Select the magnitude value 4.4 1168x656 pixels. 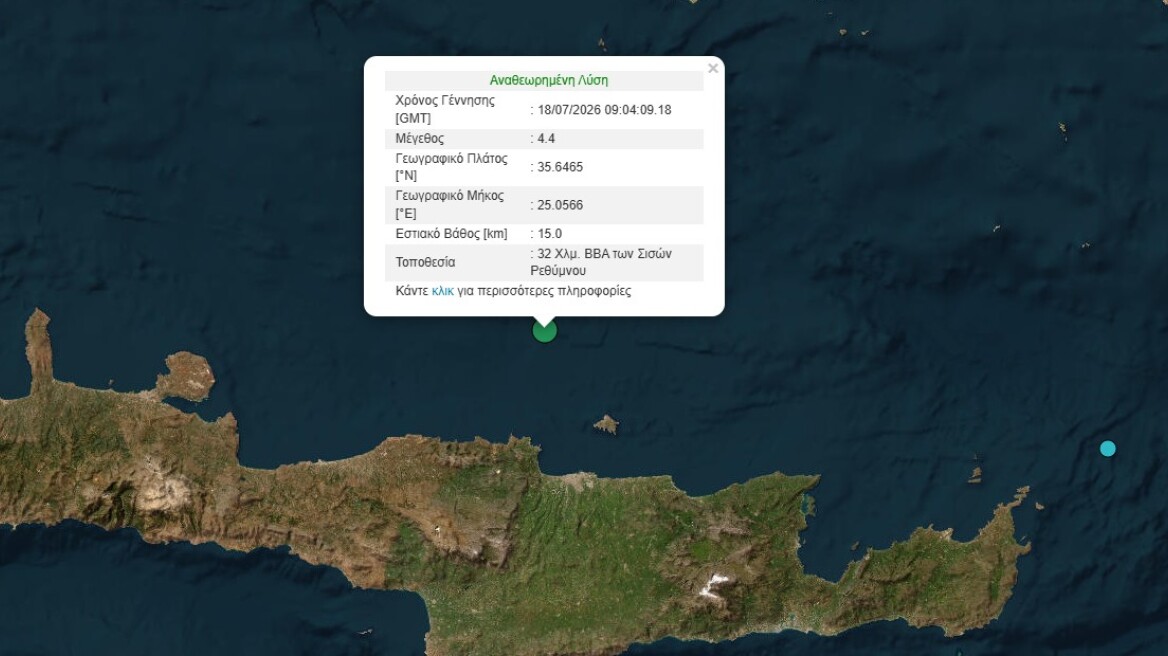pos(546,138)
